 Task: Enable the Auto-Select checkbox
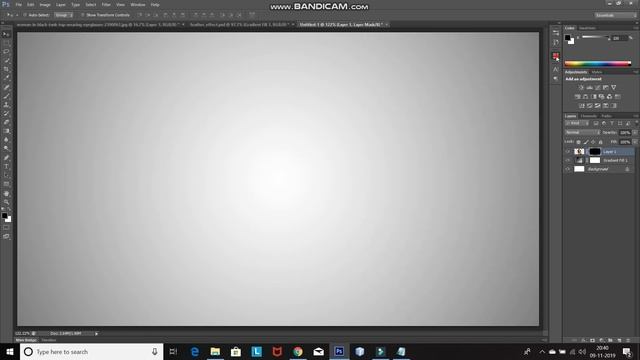(x=24, y=15)
